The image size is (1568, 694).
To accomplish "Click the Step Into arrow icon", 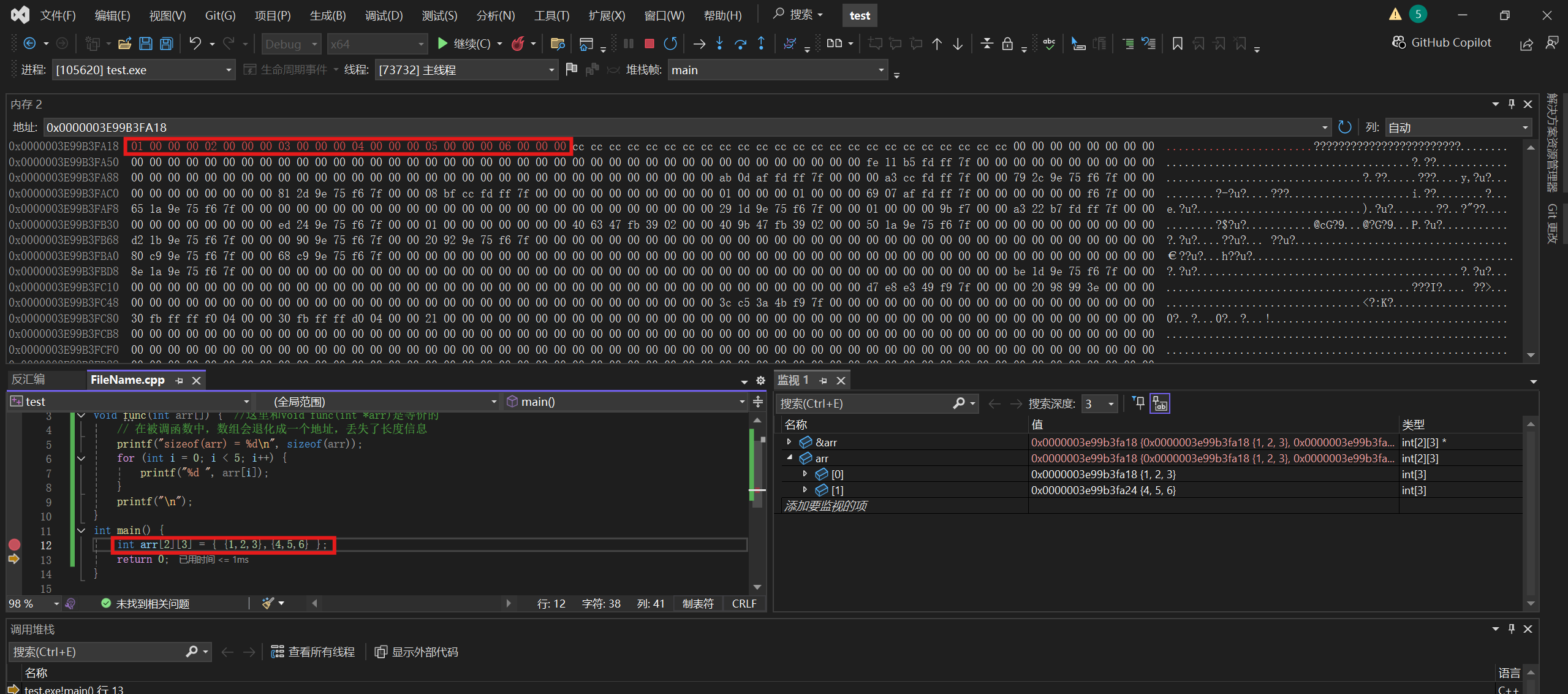I will click(x=720, y=44).
